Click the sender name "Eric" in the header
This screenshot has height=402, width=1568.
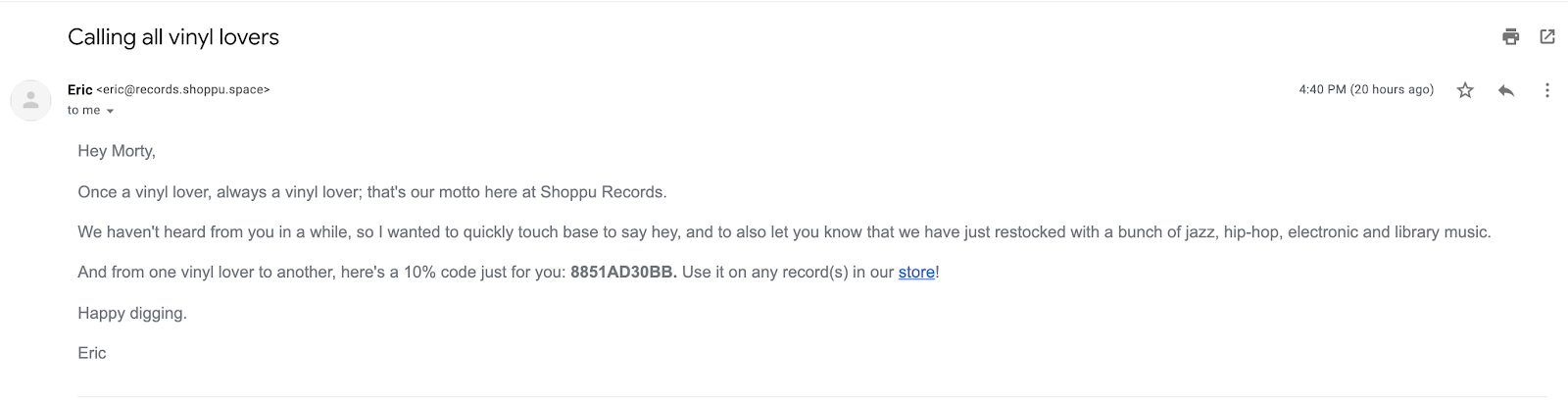(x=79, y=89)
